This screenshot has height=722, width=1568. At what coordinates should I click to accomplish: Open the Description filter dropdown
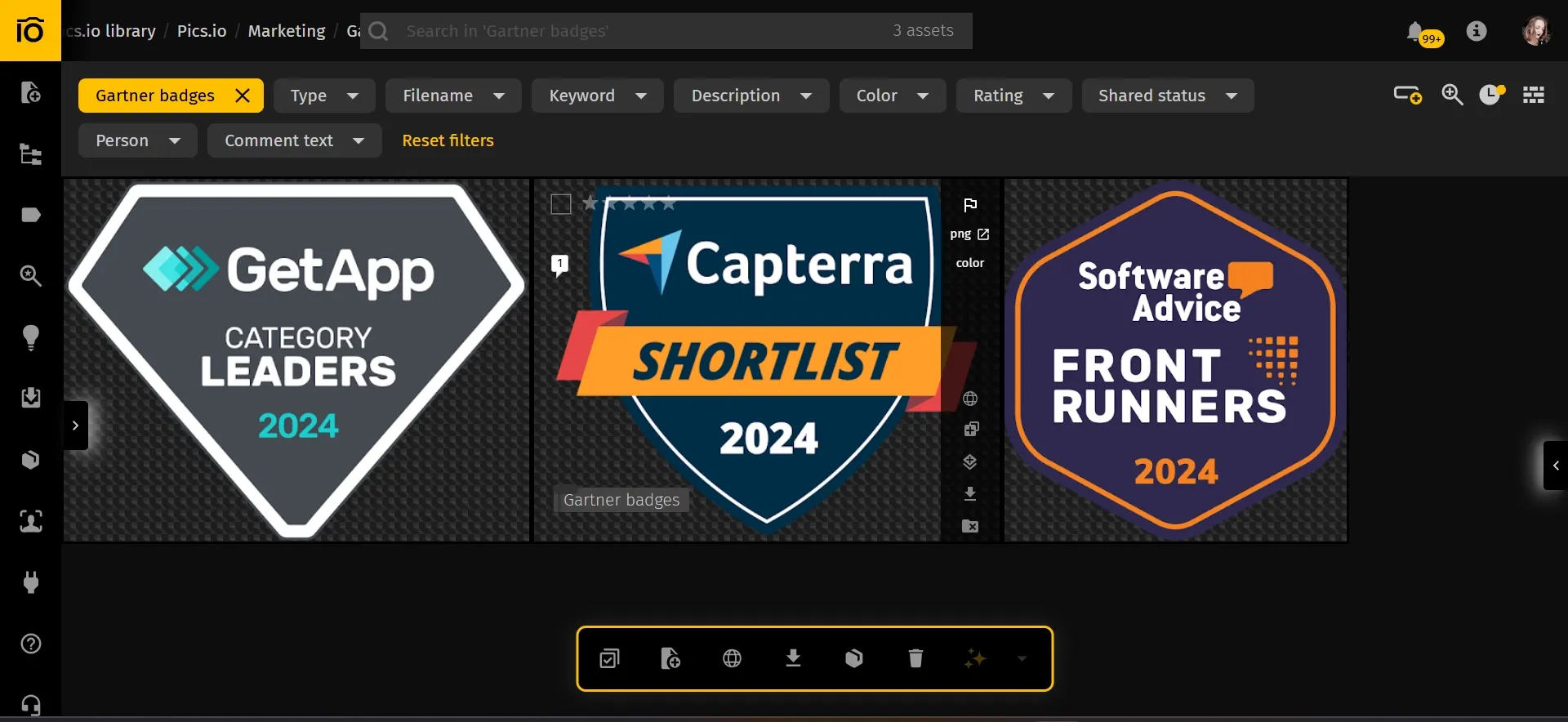tap(751, 96)
